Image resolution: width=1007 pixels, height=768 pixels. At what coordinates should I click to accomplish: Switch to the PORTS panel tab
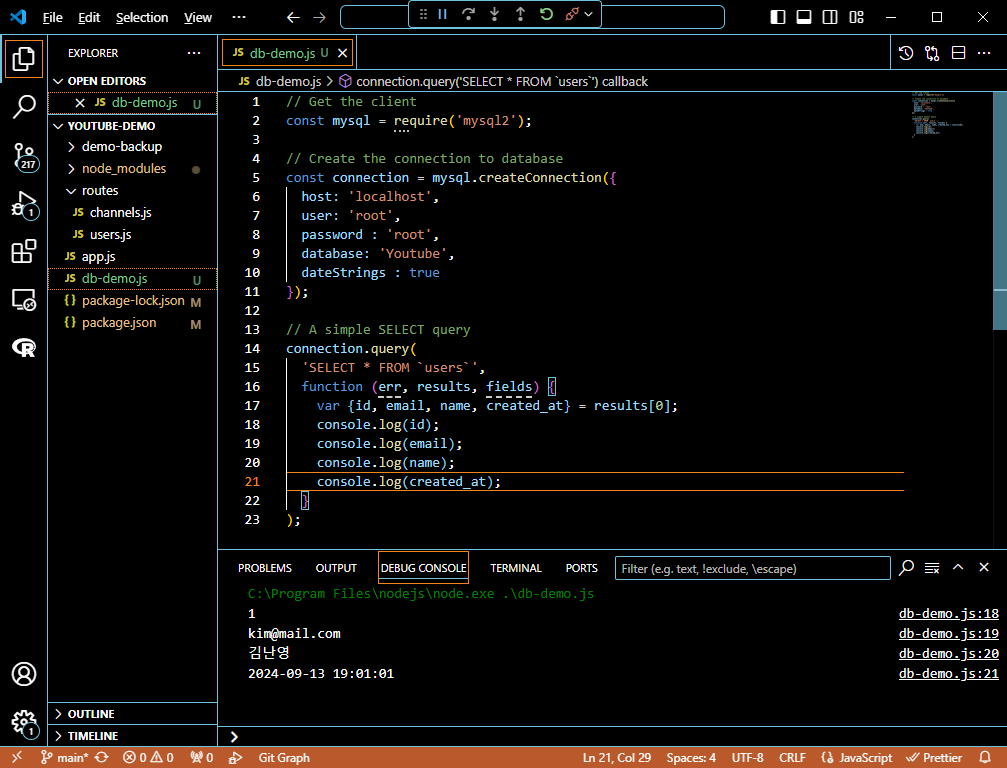point(581,568)
